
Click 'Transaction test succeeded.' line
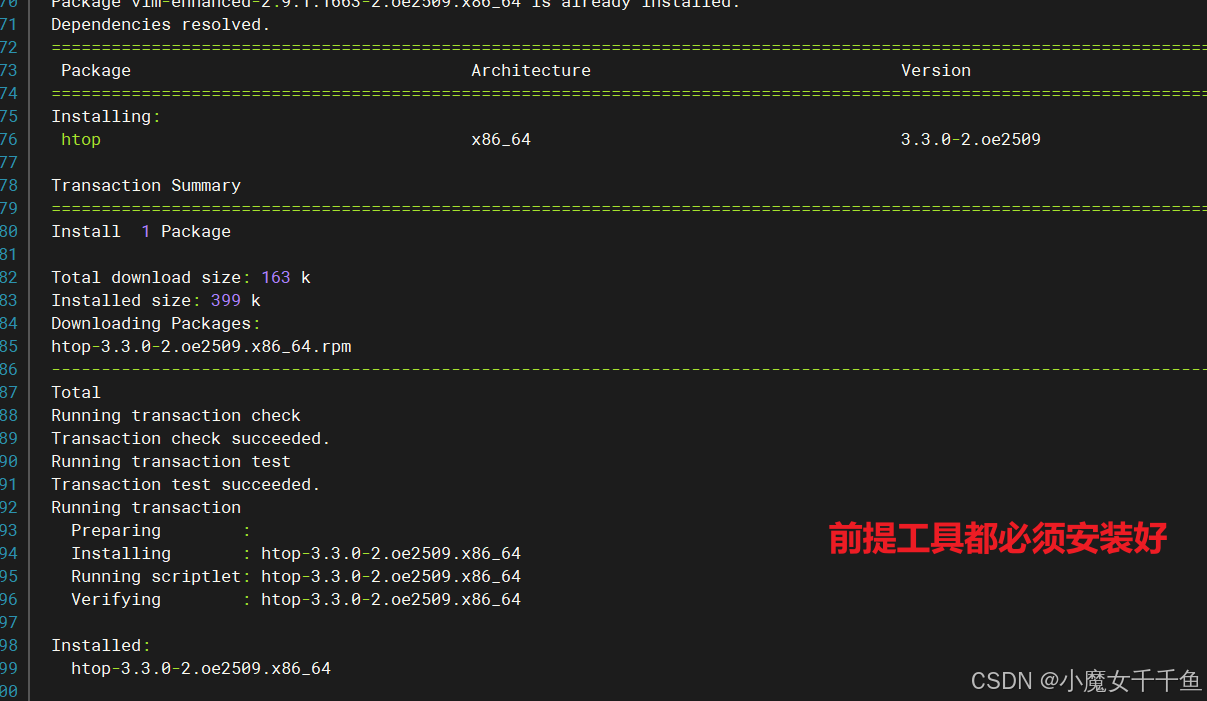click(186, 484)
